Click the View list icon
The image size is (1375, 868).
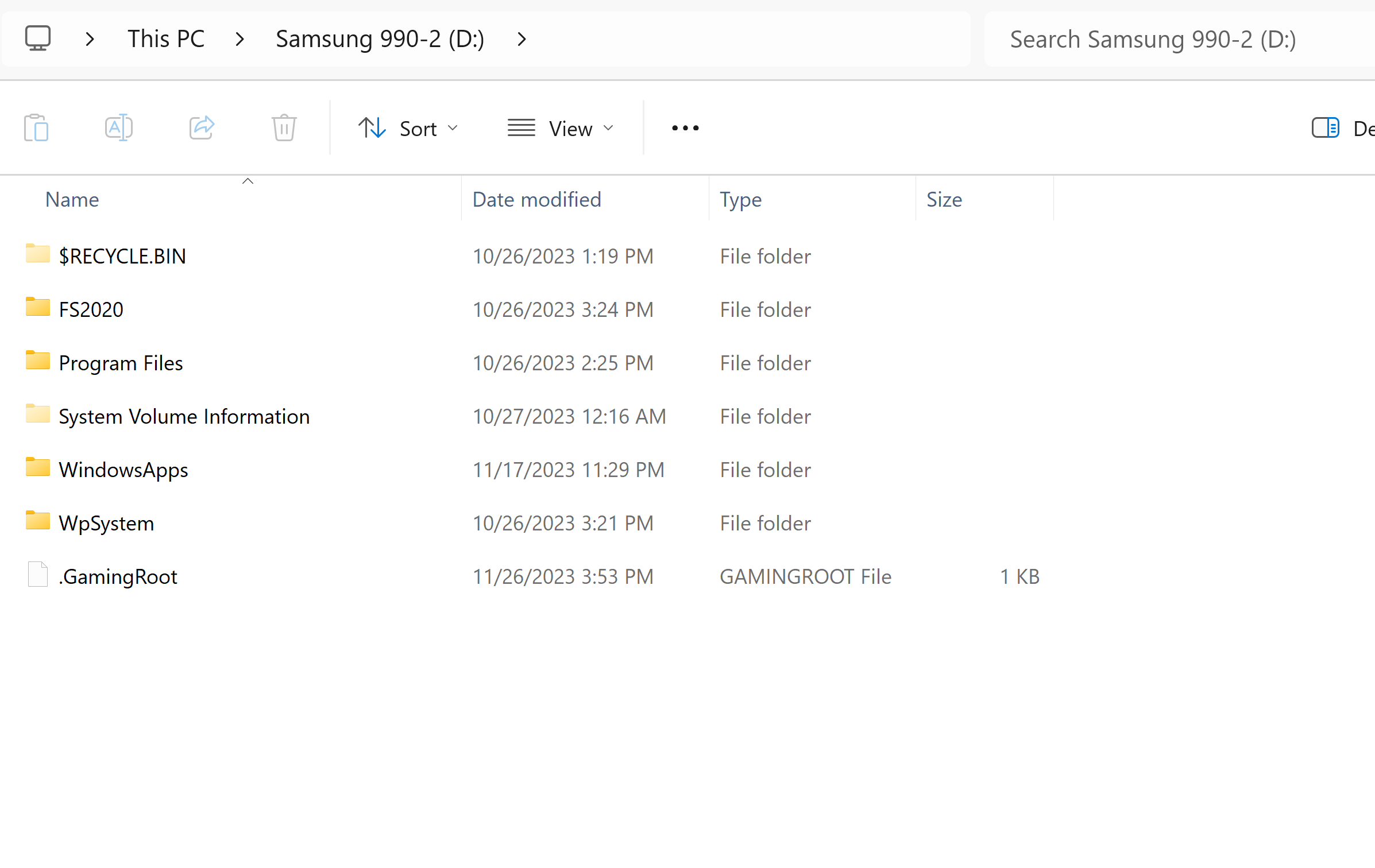(x=520, y=127)
